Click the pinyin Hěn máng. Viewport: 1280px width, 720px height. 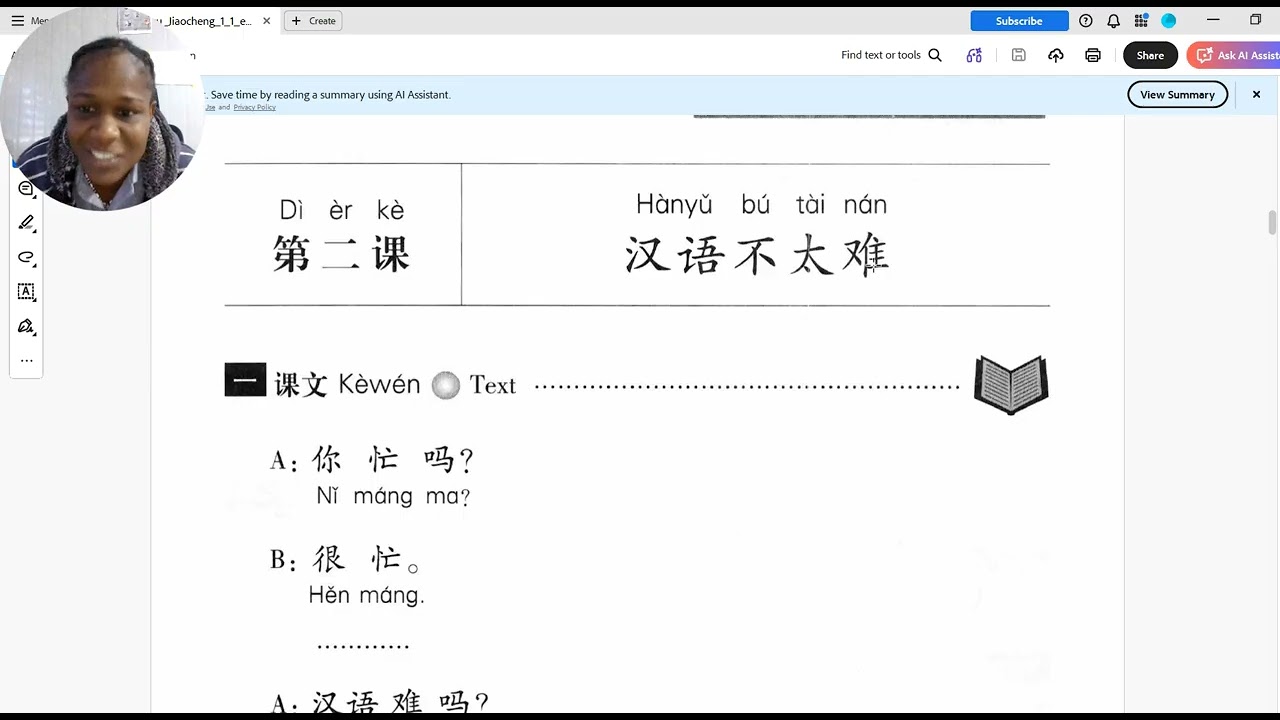(366, 595)
